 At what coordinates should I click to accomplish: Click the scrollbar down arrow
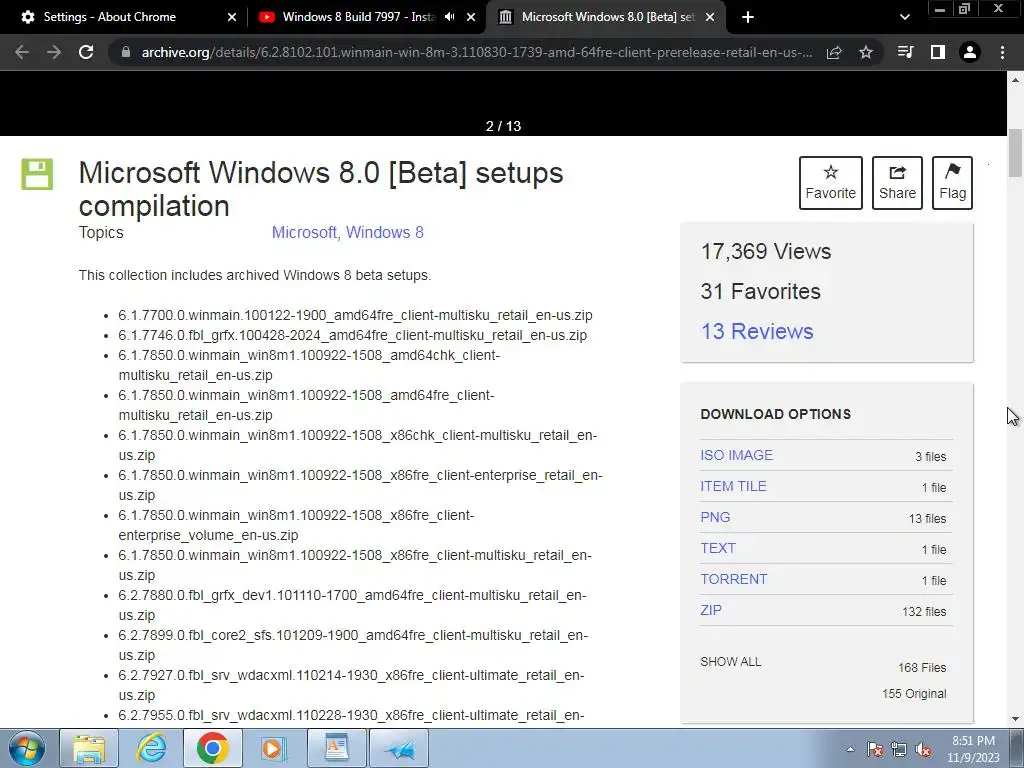click(x=1015, y=719)
